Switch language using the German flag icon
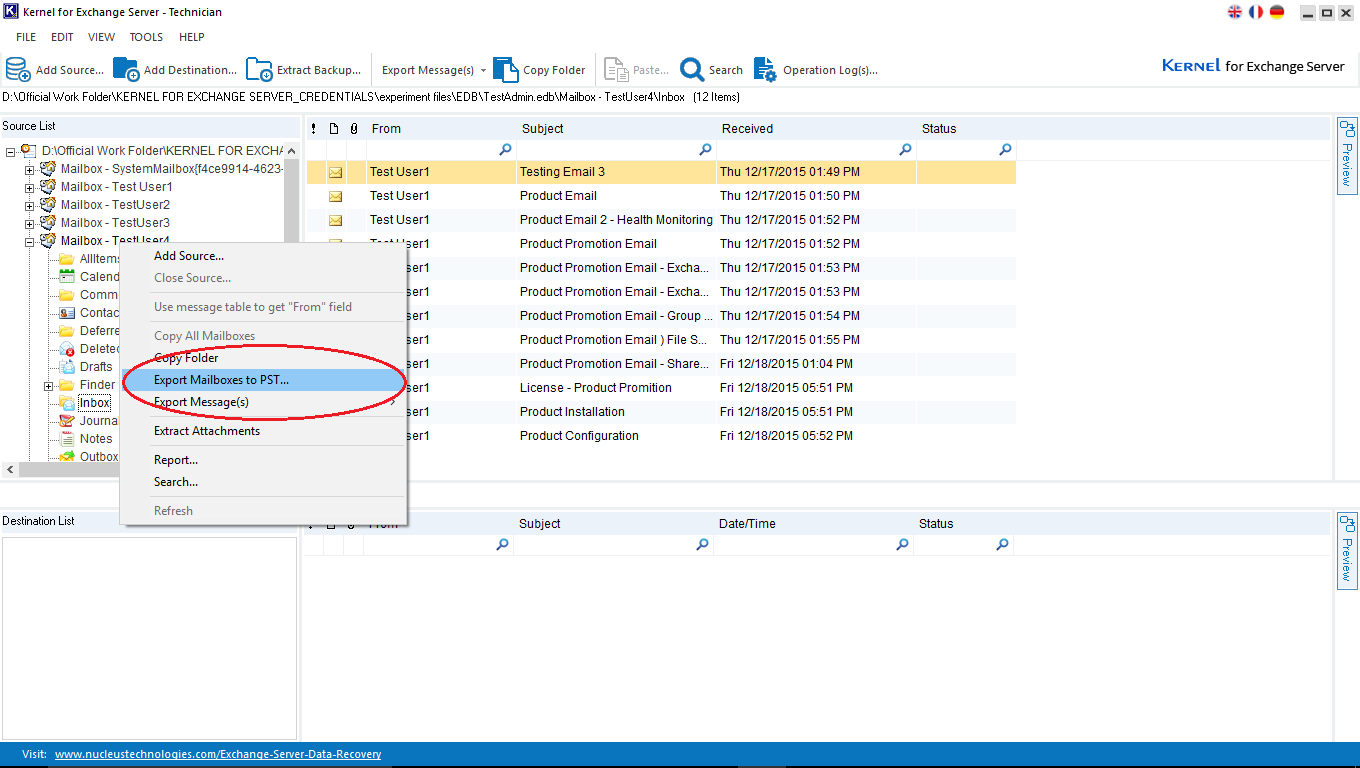Screen dimensions: 1360x768 click(x=1277, y=12)
